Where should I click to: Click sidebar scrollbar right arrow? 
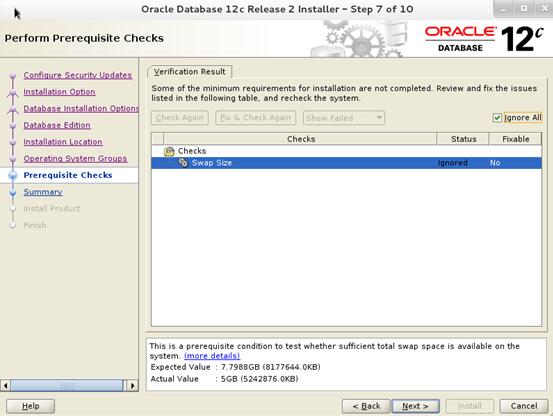pyautogui.click(x=132, y=385)
